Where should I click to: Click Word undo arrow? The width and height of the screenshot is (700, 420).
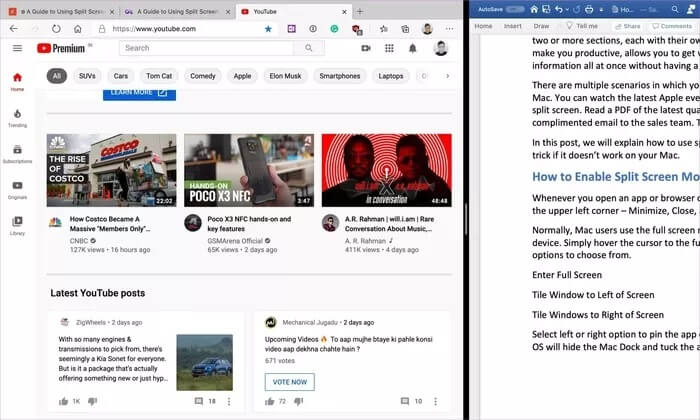coord(559,9)
